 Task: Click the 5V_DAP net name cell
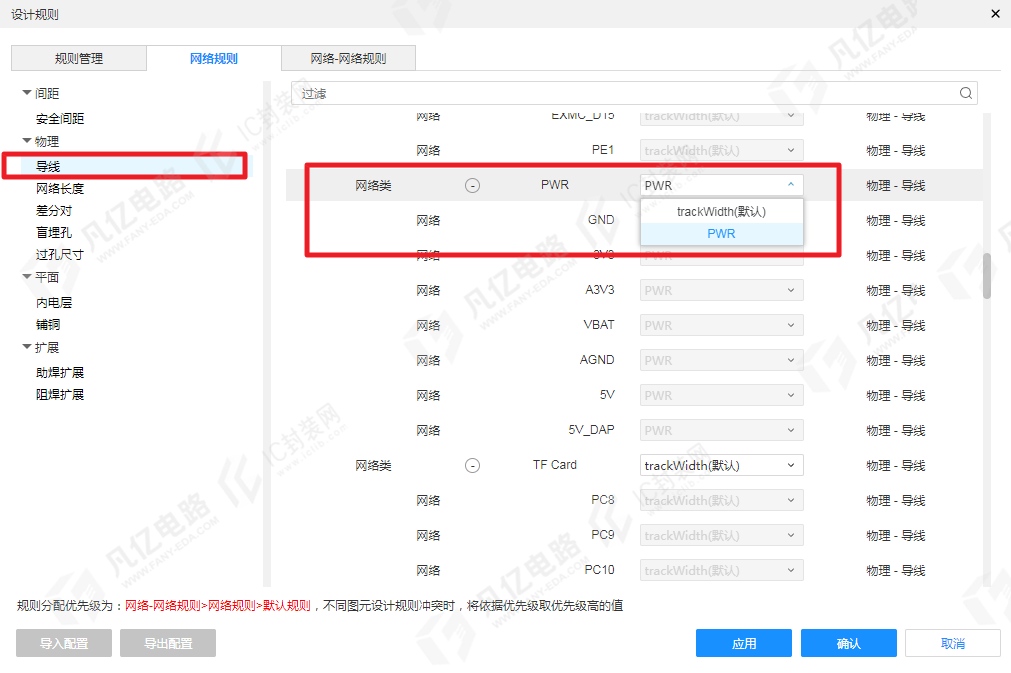pyautogui.click(x=591, y=430)
